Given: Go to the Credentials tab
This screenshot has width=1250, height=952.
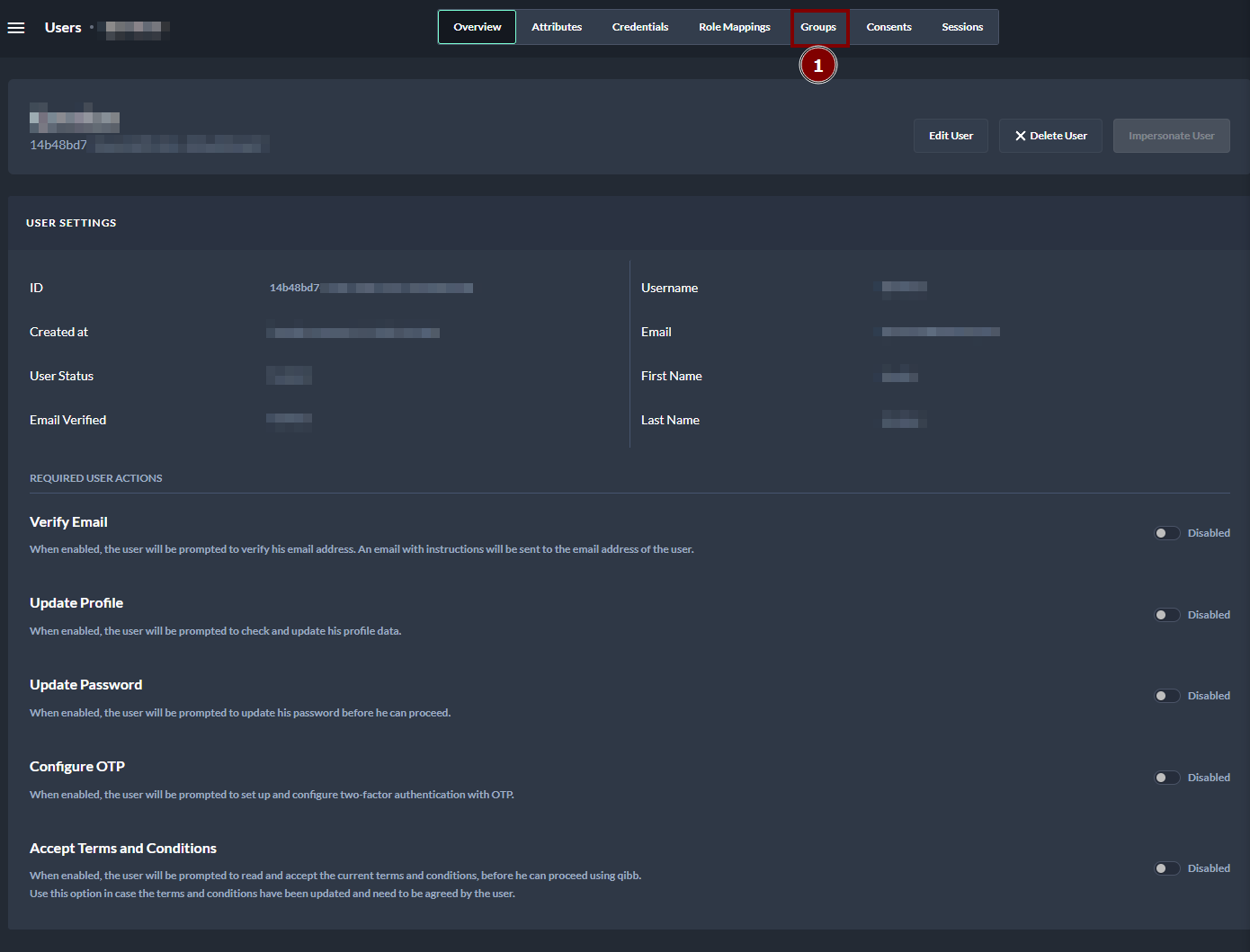Looking at the screenshot, I should 639,27.
